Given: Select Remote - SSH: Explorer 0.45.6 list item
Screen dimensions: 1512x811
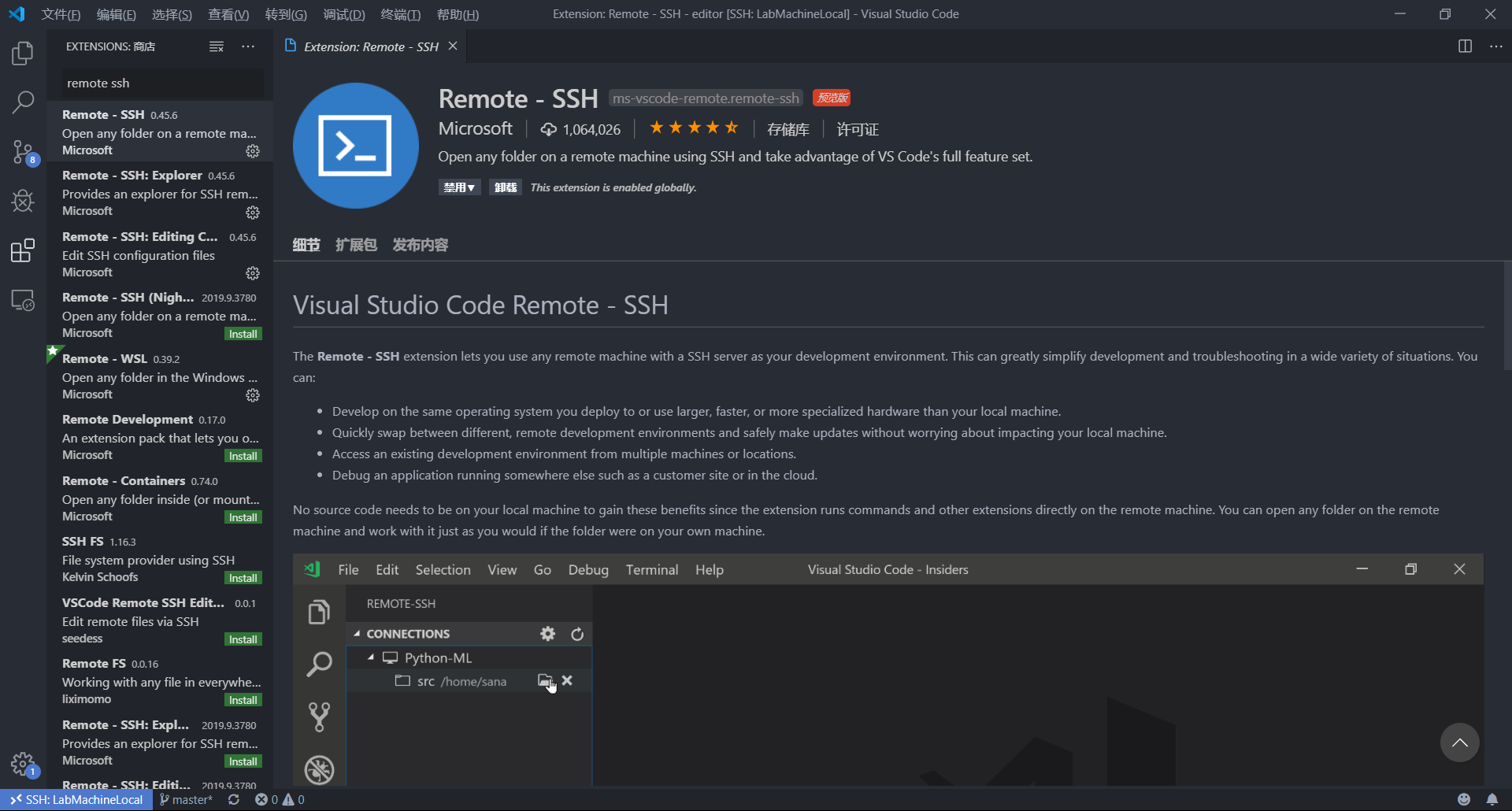Looking at the screenshot, I should point(160,193).
